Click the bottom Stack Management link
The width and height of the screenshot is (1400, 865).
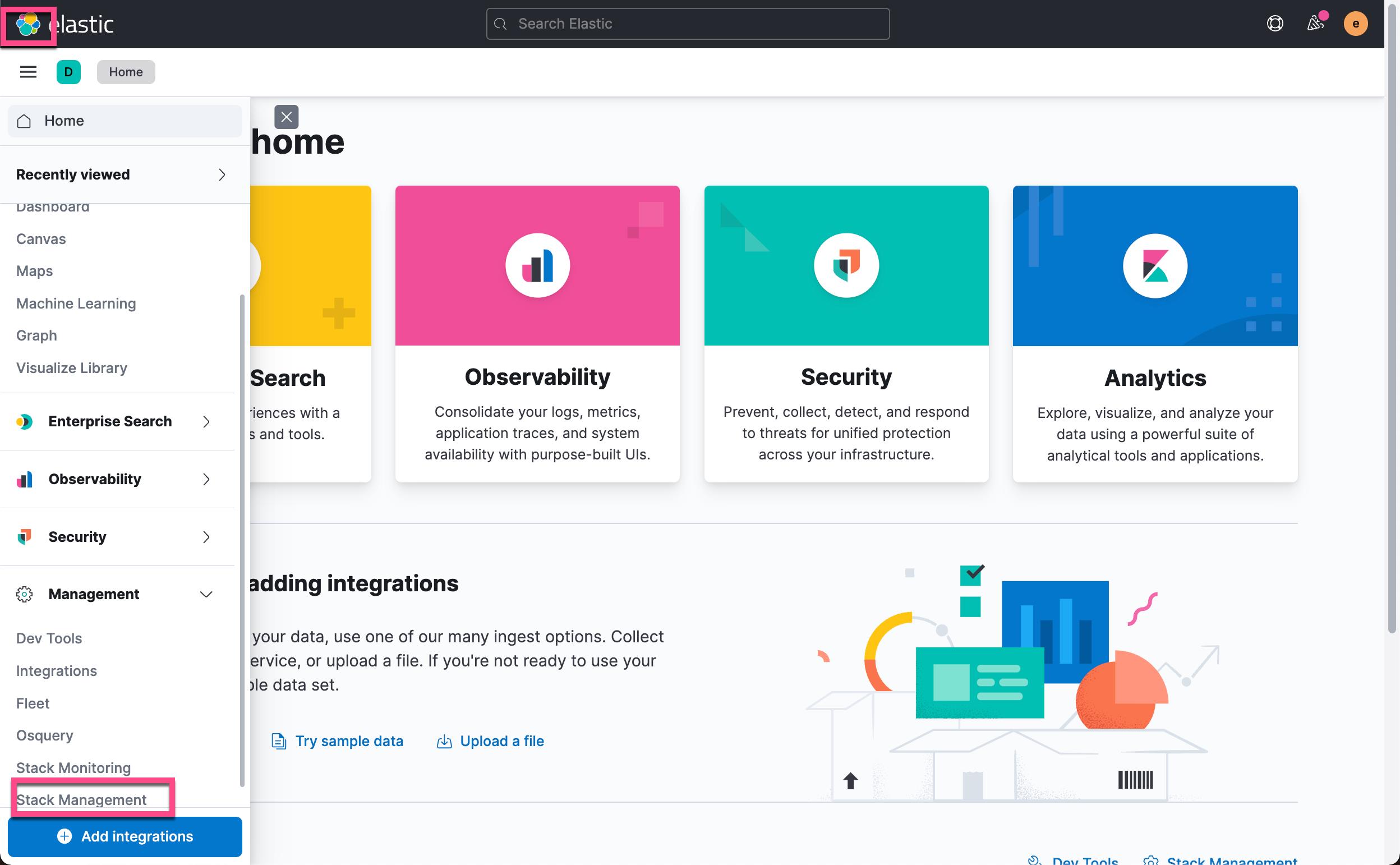click(x=1231, y=860)
